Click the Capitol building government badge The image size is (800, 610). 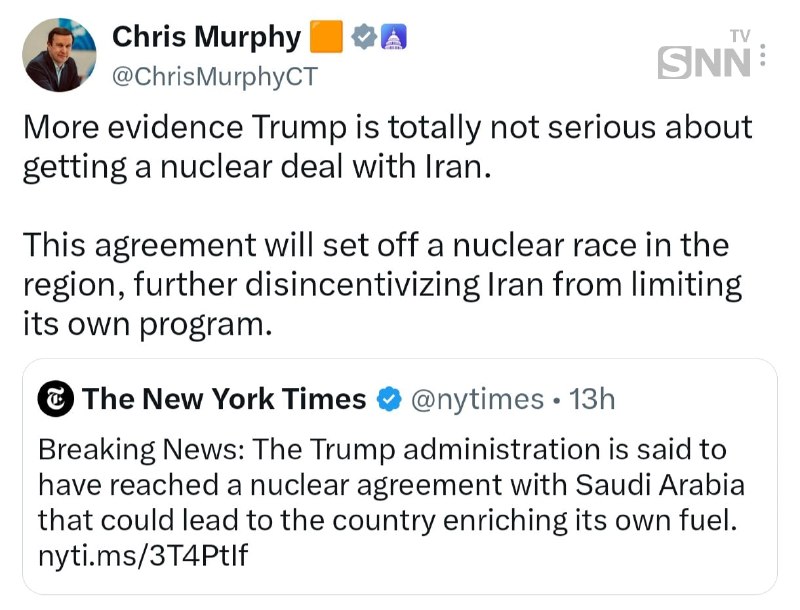pos(393,37)
